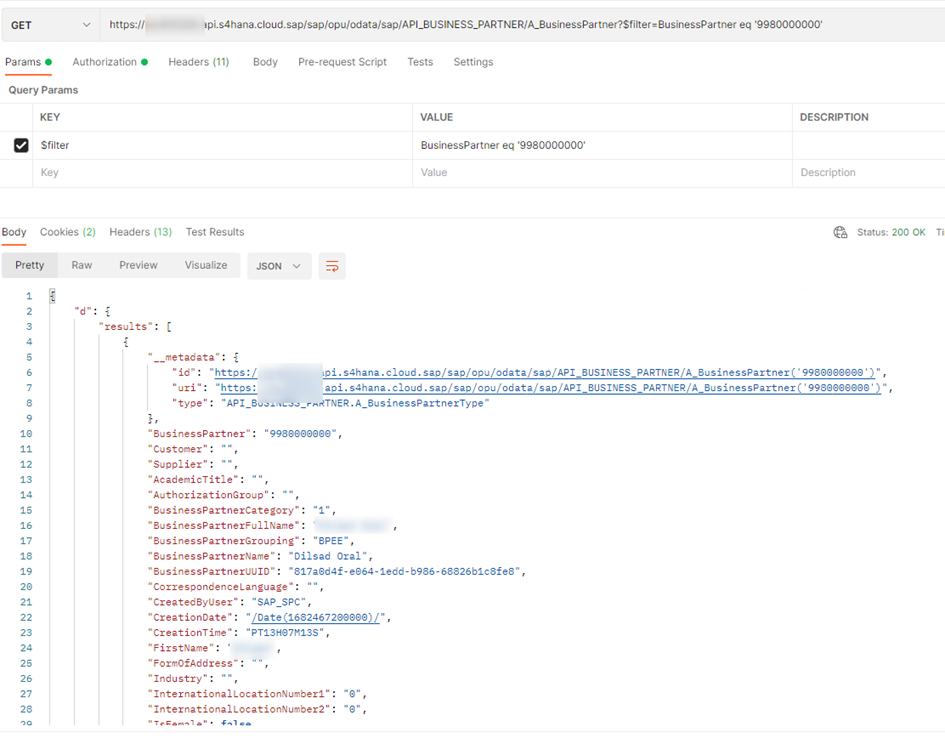Open the Test Results tab
Image resolution: width=945 pixels, height=738 pixels.
coord(214,232)
